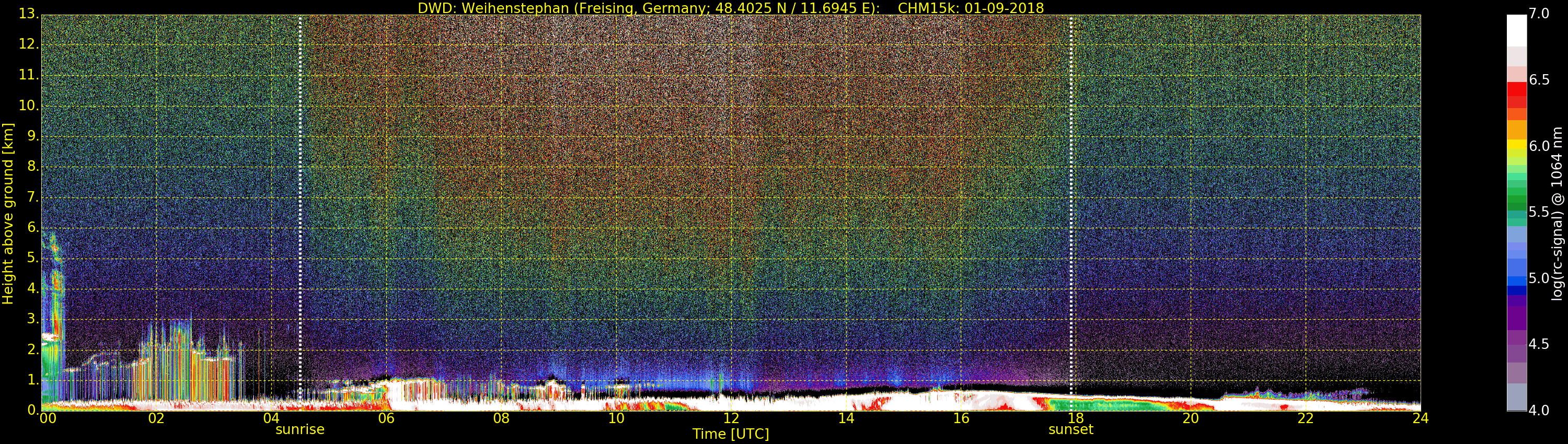Click the '5.' km tick on the height axis
Image resolution: width=1568 pixels, height=444 pixels.
click(33, 258)
